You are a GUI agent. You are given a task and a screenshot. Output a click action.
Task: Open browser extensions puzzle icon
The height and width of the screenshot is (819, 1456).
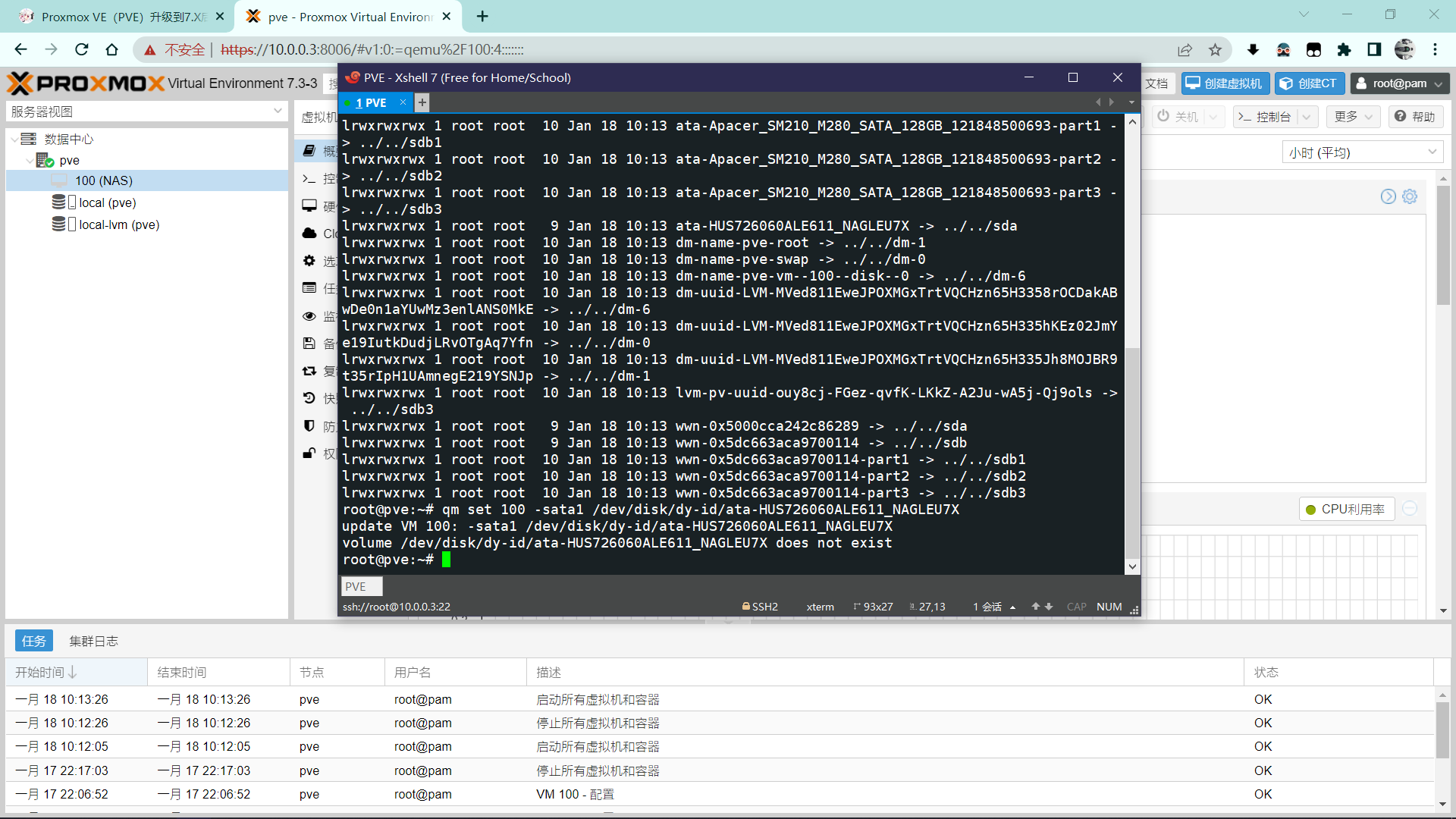click(x=1344, y=50)
